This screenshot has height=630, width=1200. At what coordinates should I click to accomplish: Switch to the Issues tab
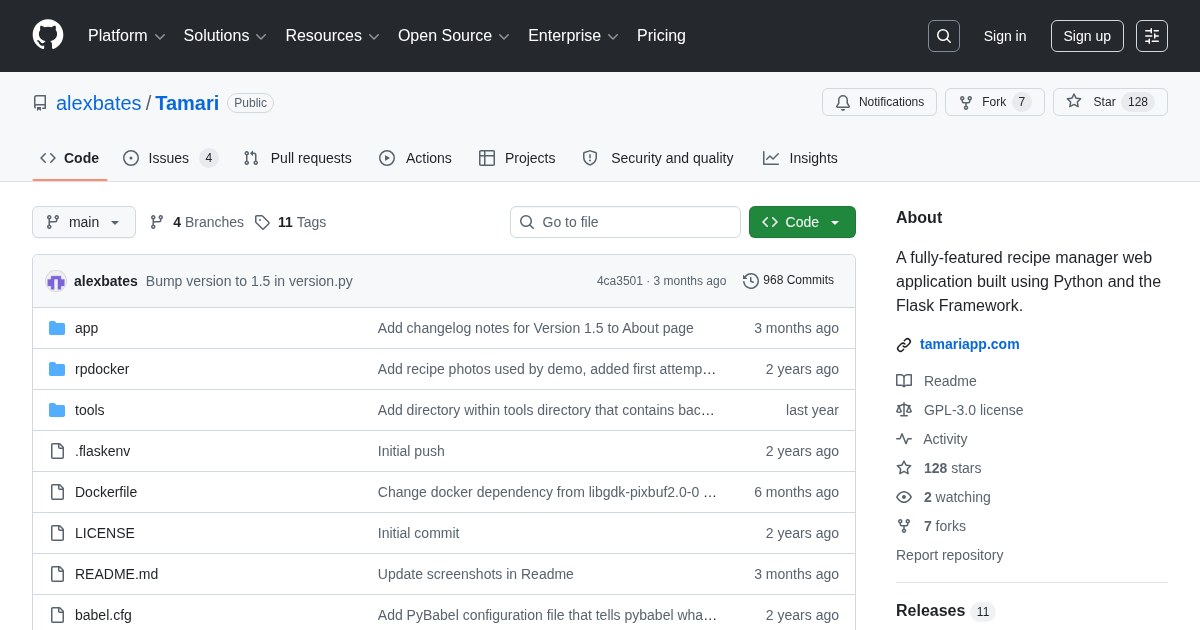[x=170, y=158]
